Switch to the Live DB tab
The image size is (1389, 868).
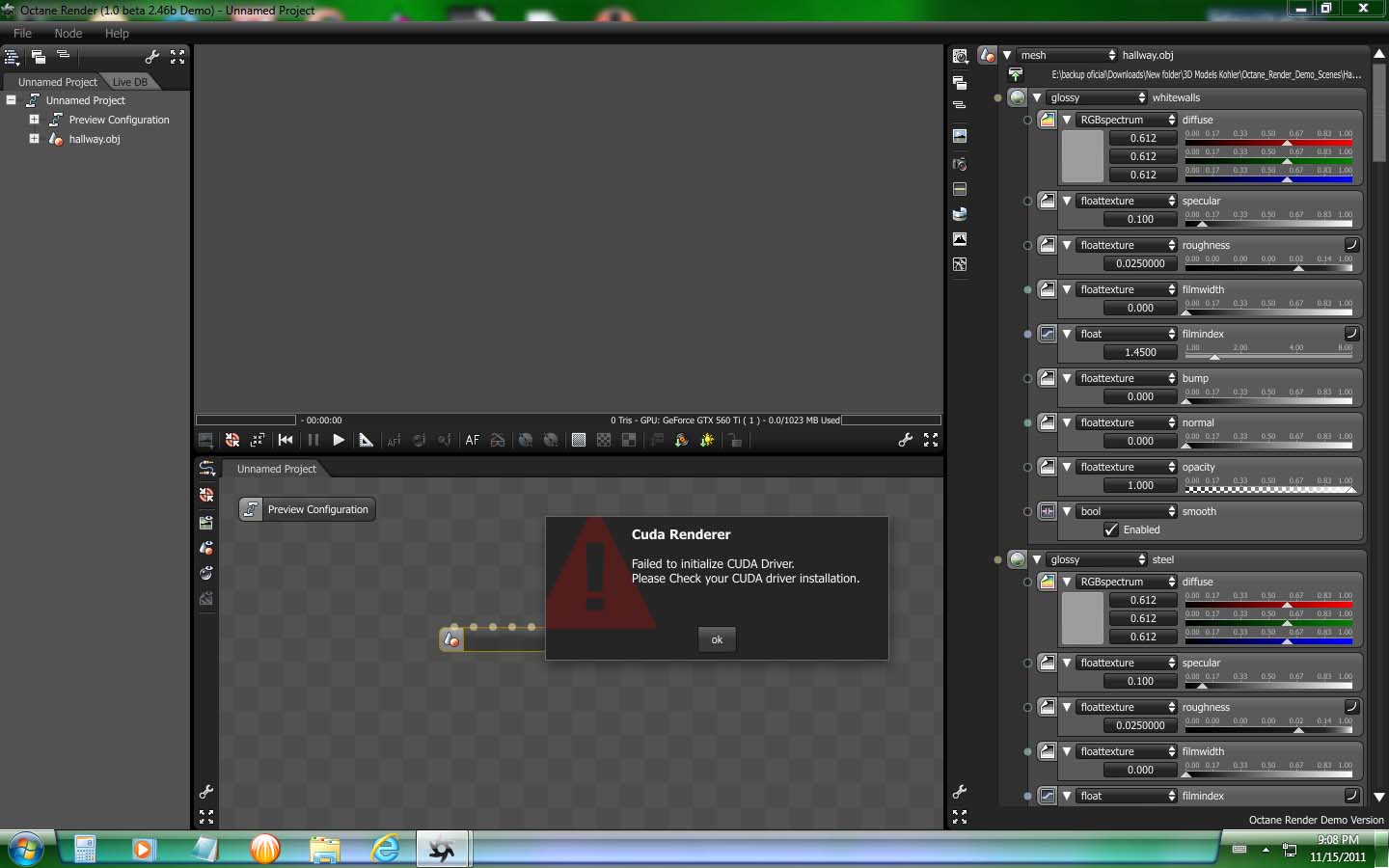click(x=130, y=82)
